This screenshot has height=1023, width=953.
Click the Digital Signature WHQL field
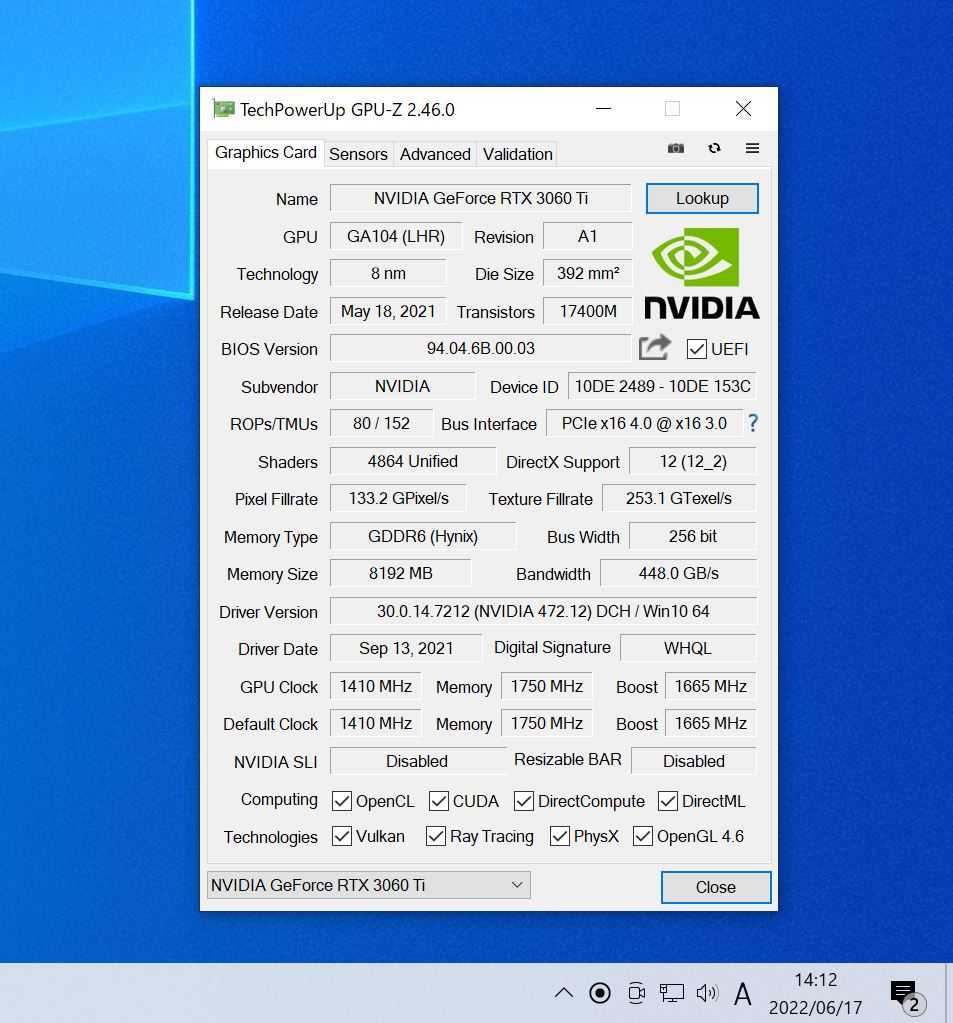(x=688, y=648)
